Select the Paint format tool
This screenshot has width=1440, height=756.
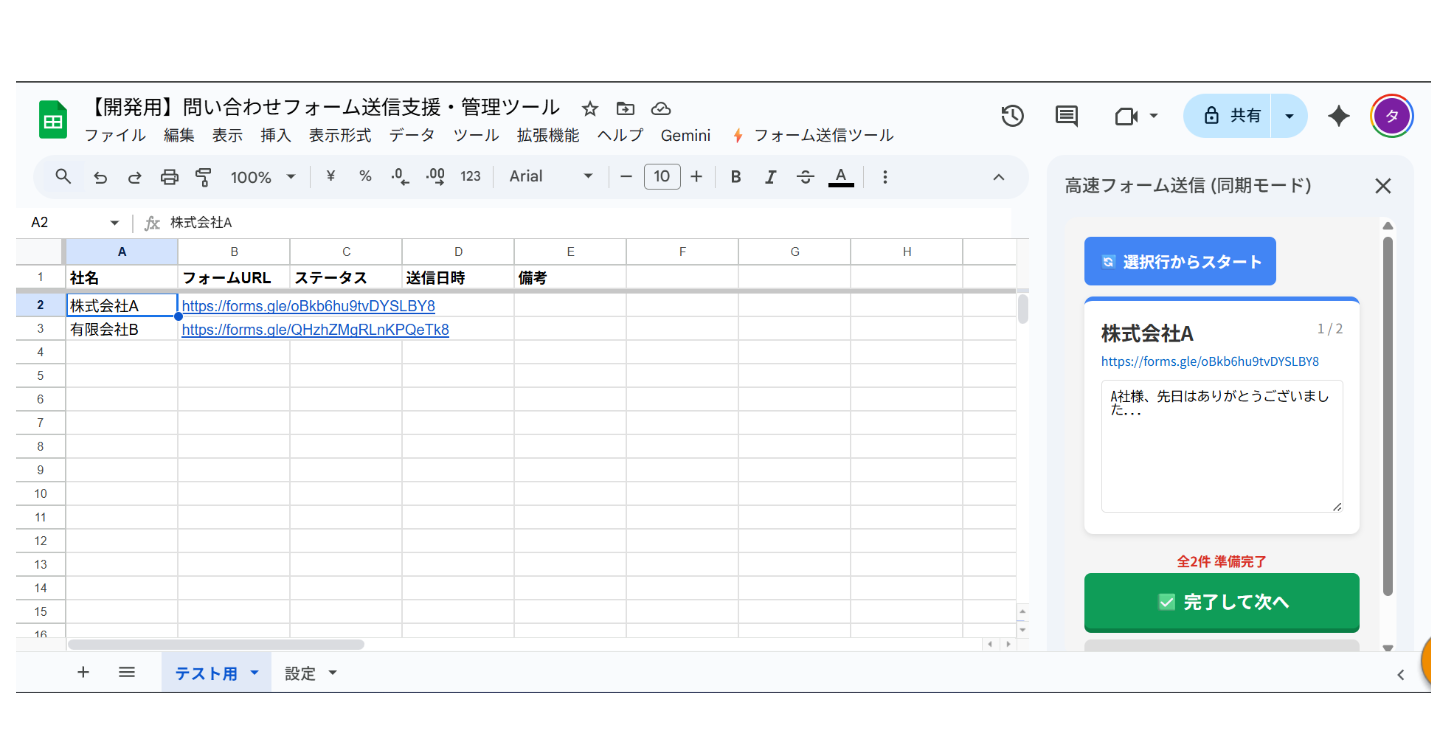203,176
